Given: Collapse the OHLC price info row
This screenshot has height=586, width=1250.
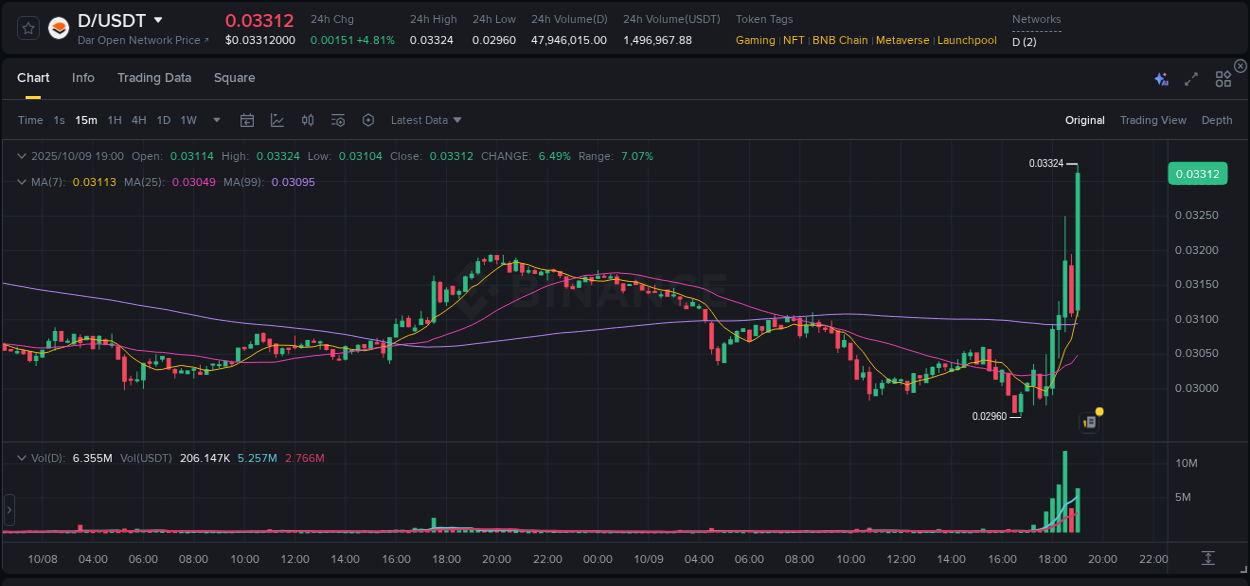Looking at the screenshot, I should (22, 156).
